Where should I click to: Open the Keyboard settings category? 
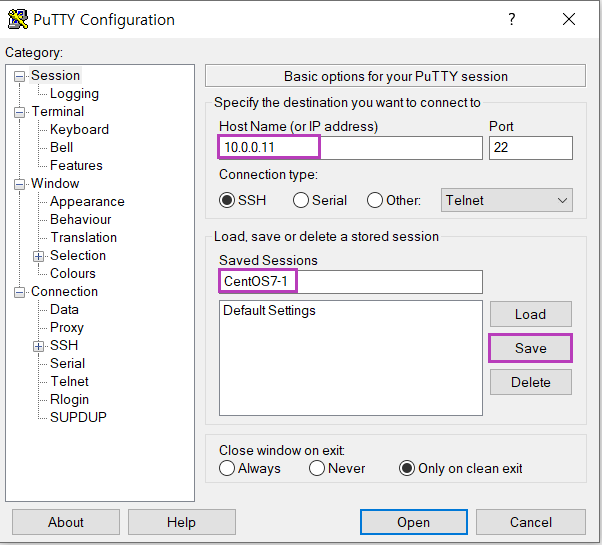[x=79, y=130]
